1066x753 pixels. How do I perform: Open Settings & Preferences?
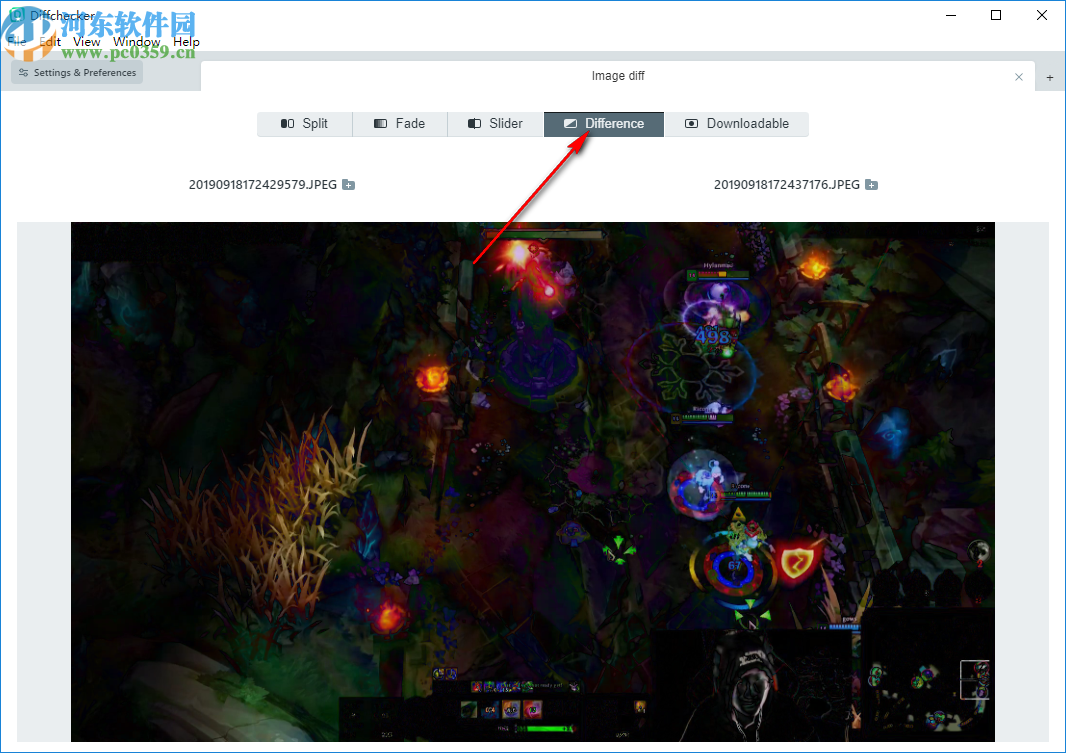pos(77,73)
